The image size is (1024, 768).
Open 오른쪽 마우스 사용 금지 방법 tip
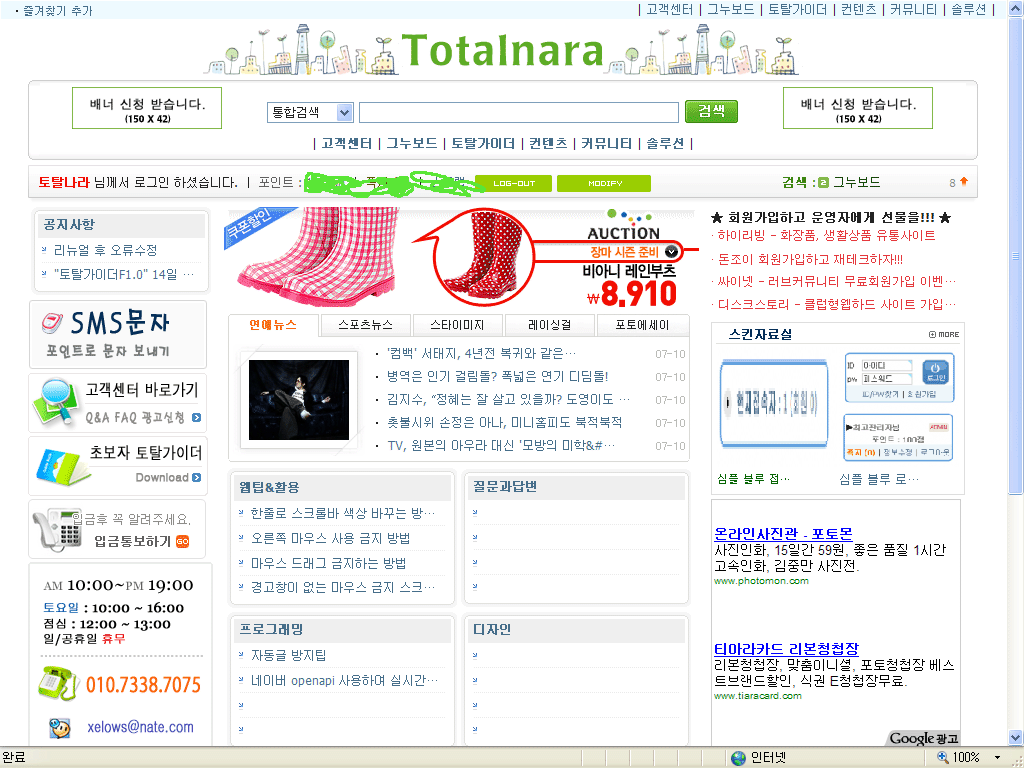(330, 538)
